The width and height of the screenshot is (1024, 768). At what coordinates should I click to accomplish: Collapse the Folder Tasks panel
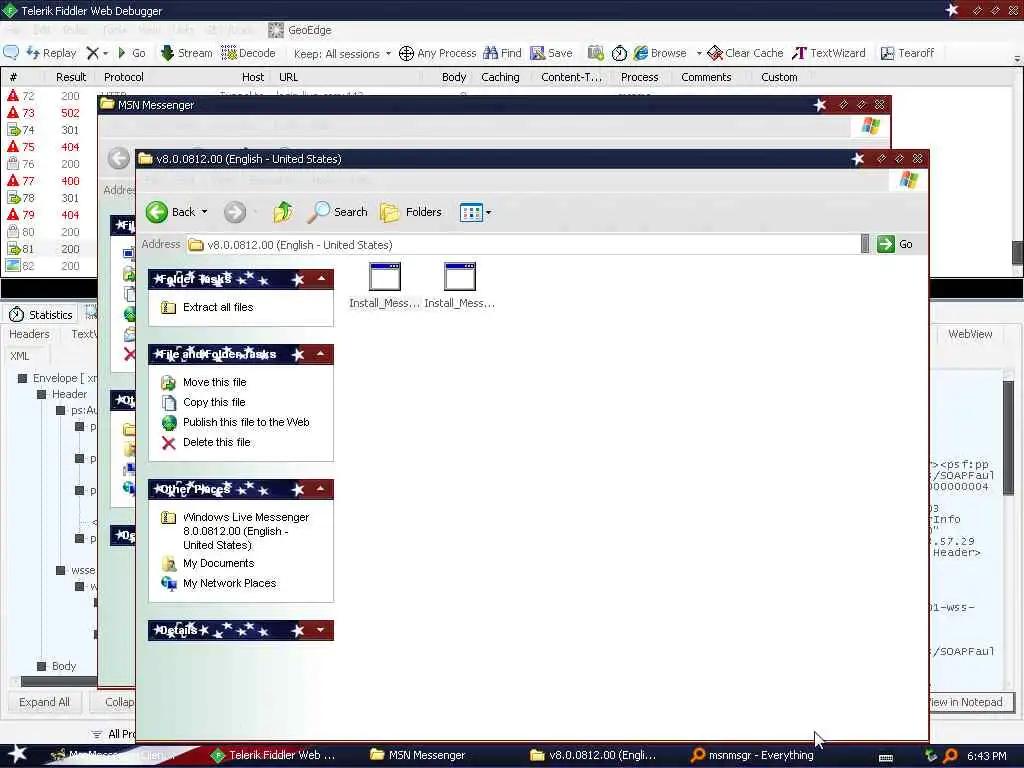pos(321,280)
